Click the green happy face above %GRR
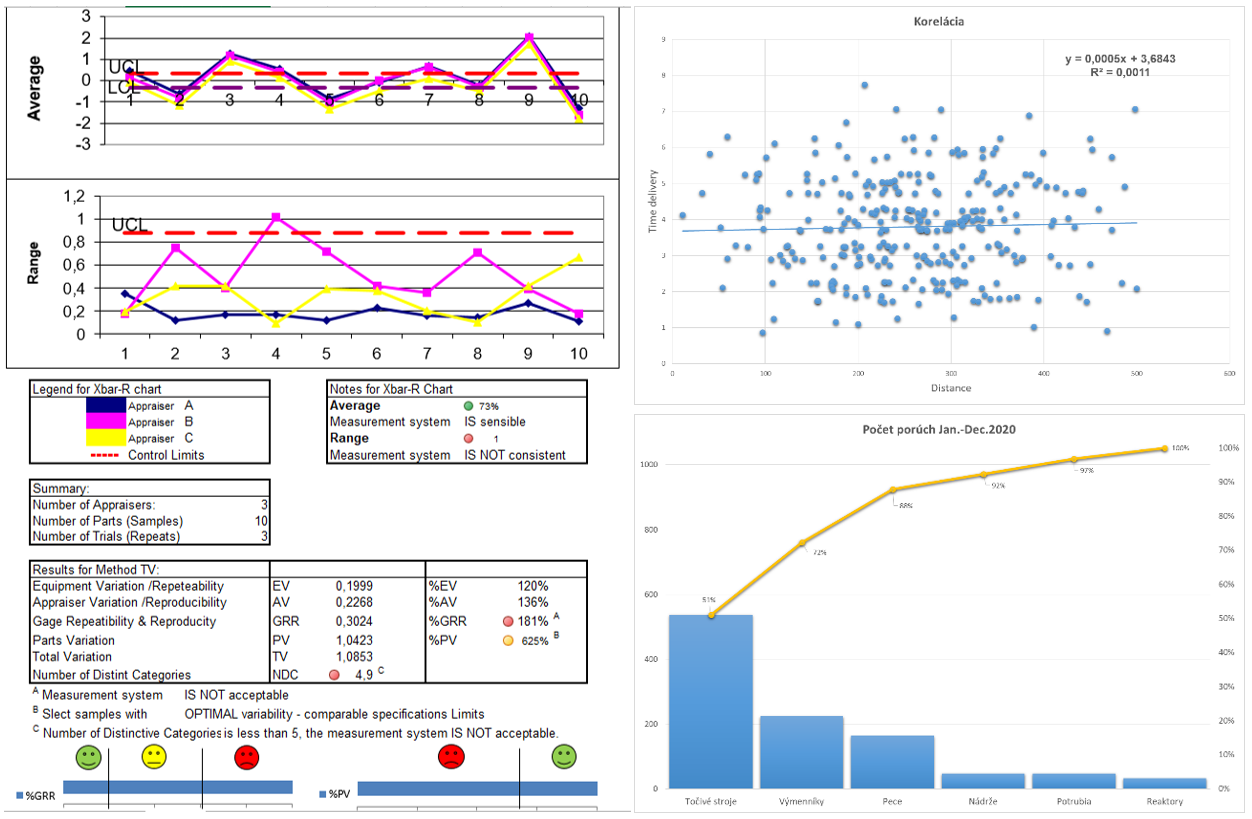 pos(88,757)
